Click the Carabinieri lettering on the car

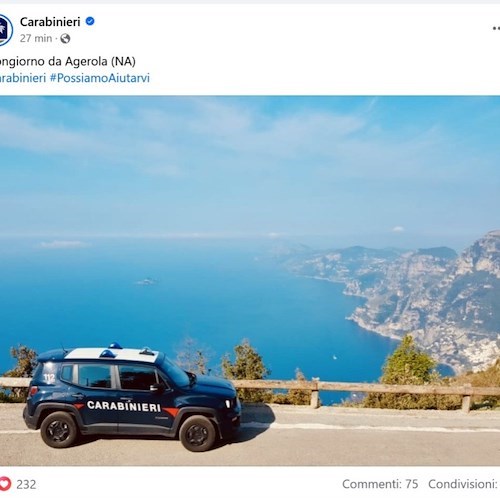coord(124,406)
